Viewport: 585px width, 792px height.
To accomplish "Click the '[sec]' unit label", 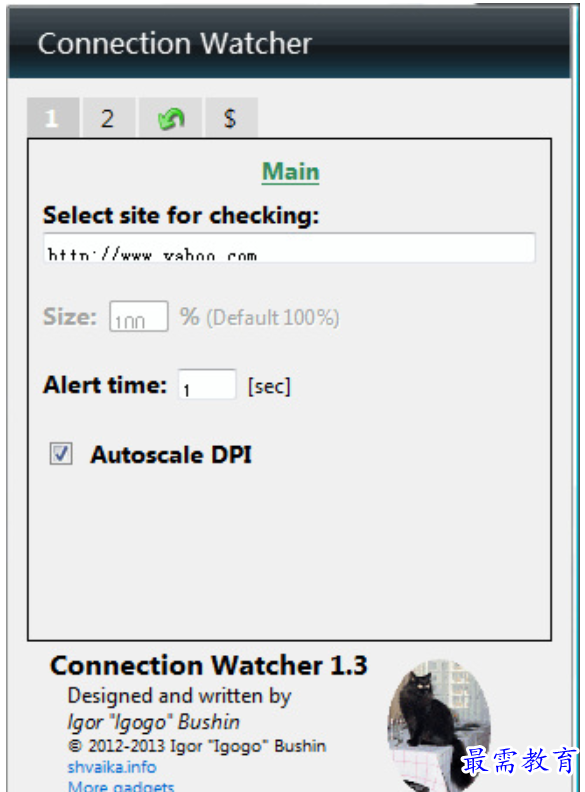I will click(269, 386).
